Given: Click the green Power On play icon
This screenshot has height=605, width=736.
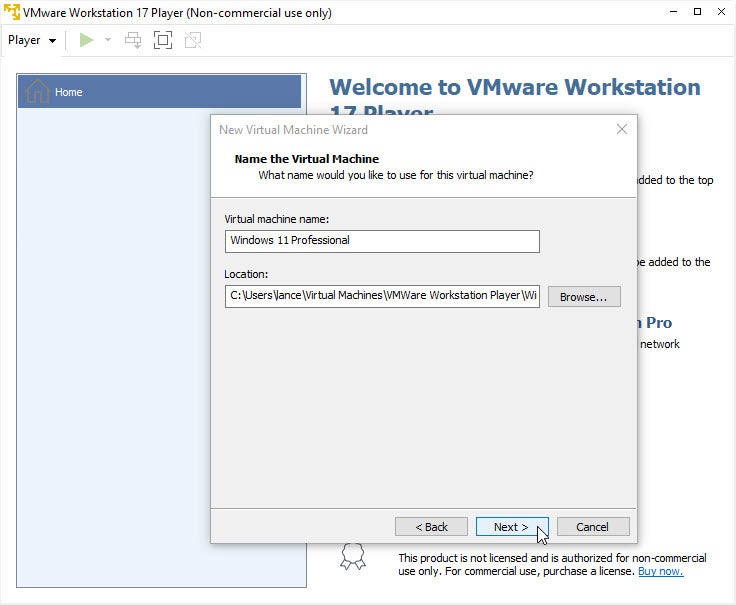Looking at the screenshot, I should point(86,40).
